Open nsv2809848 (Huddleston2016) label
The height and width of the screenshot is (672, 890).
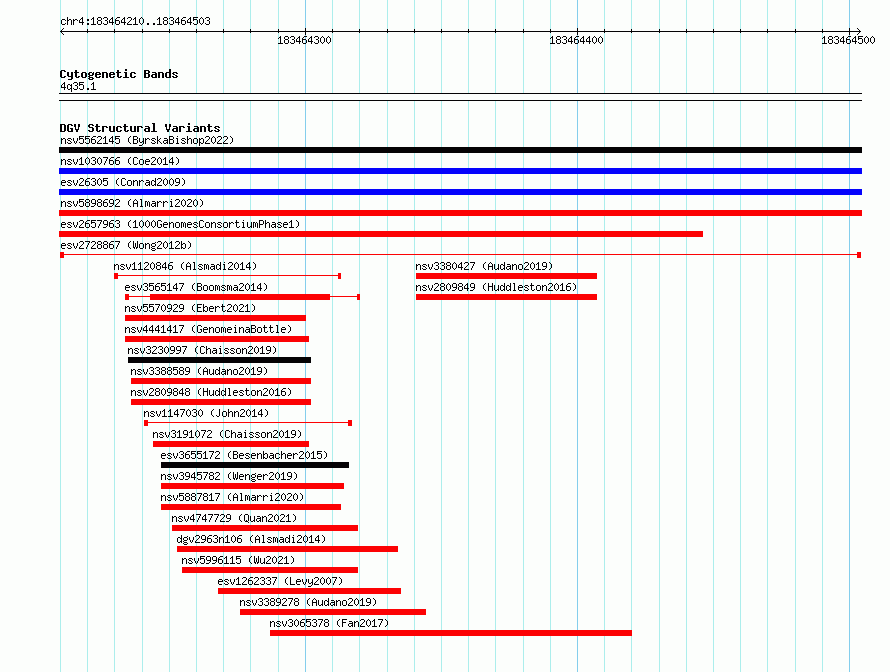(211, 392)
